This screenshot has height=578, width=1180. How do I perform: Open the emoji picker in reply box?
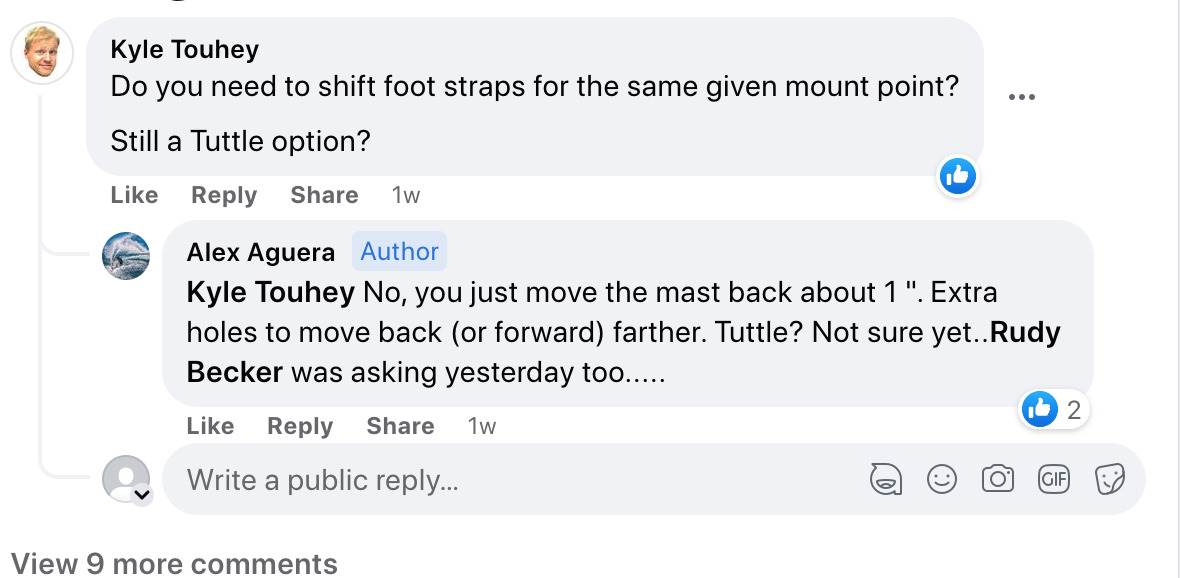pyautogui.click(x=942, y=480)
